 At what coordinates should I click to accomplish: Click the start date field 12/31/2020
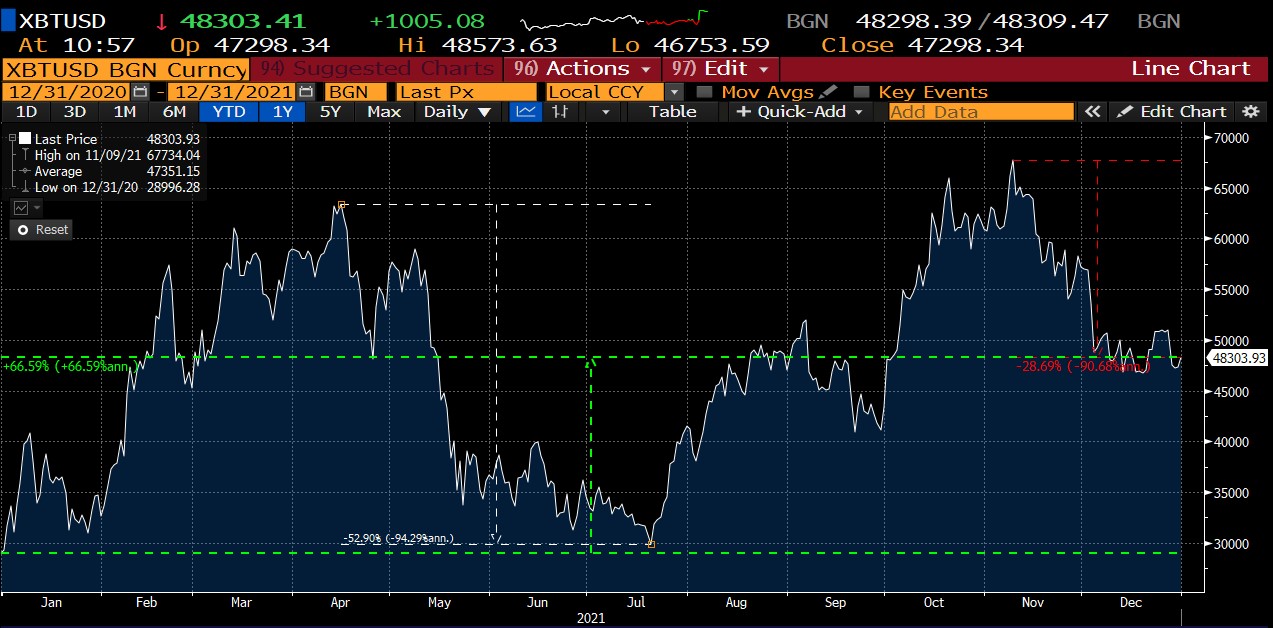coord(67,91)
